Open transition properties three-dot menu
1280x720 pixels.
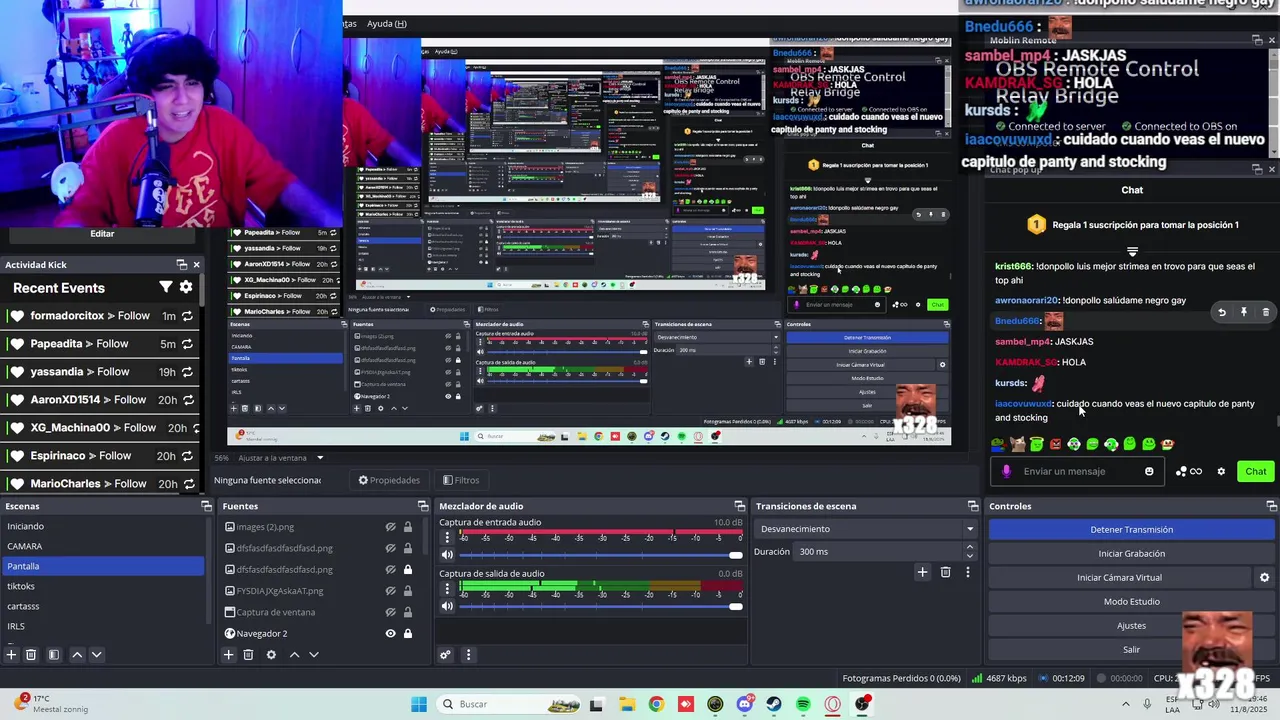pos(967,572)
